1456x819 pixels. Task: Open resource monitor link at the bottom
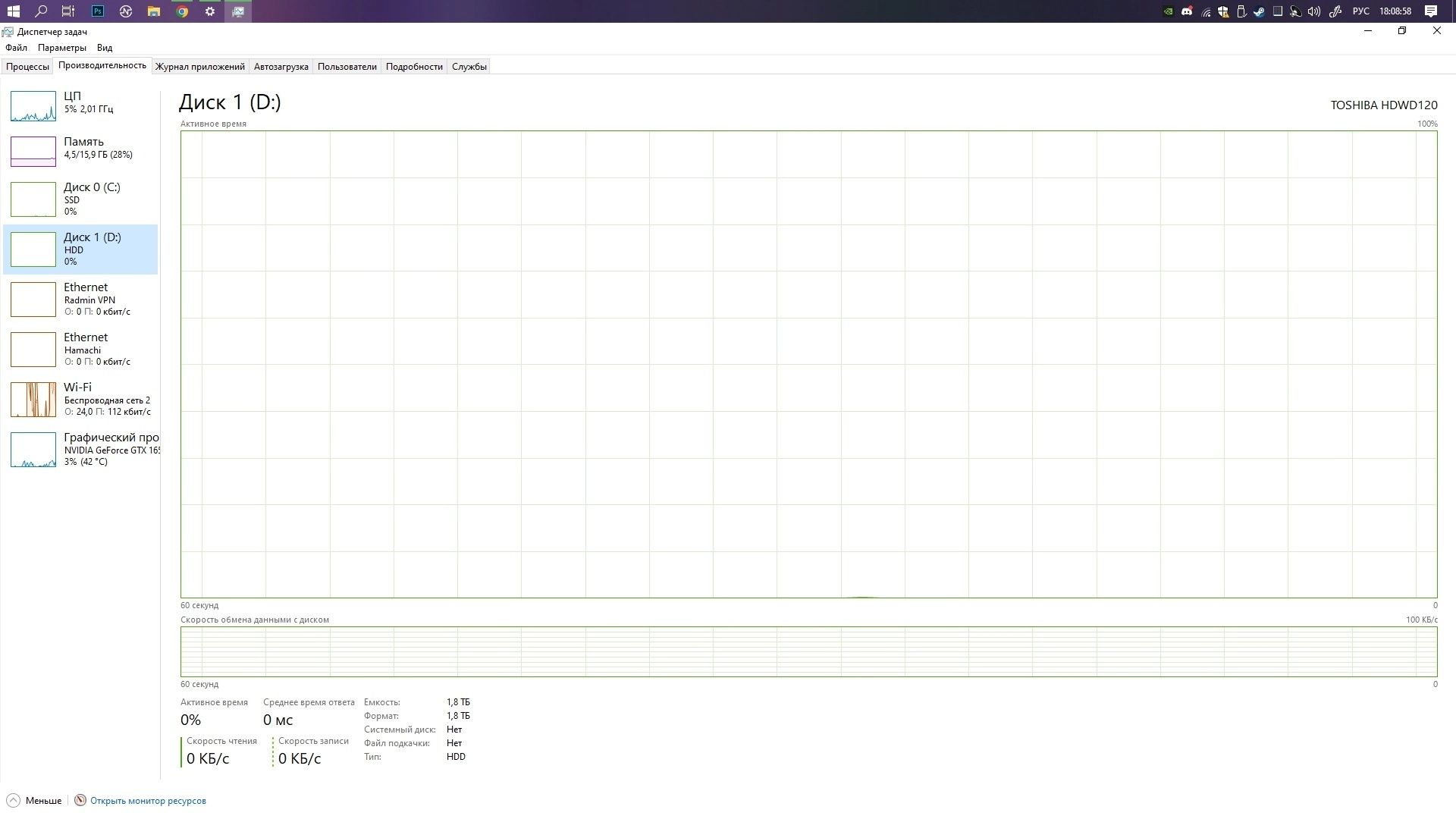(148, 801)
